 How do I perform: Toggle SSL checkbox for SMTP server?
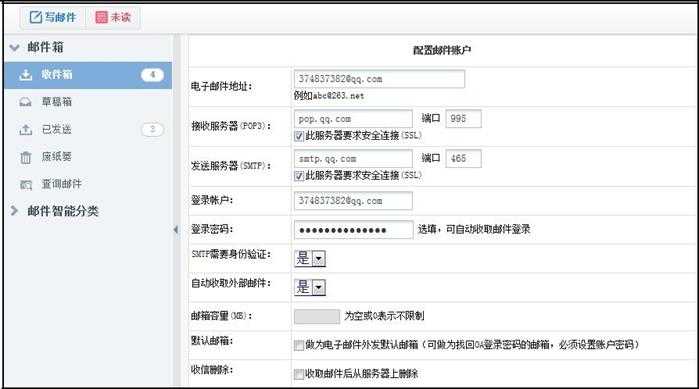click(299, 176)
